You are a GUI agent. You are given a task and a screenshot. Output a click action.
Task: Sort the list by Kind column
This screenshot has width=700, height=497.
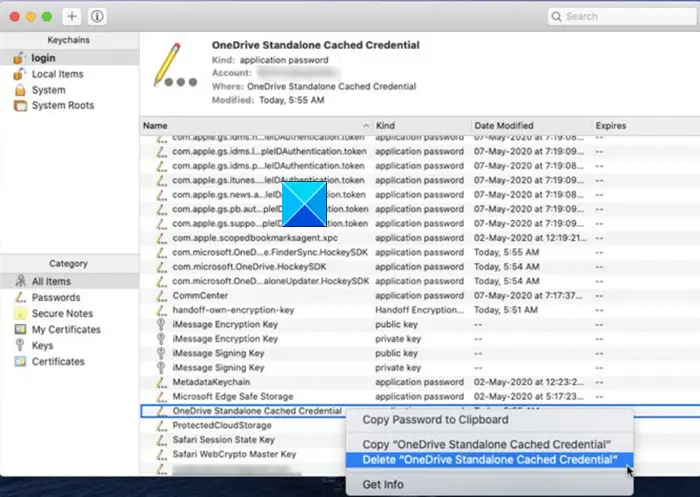421,126
